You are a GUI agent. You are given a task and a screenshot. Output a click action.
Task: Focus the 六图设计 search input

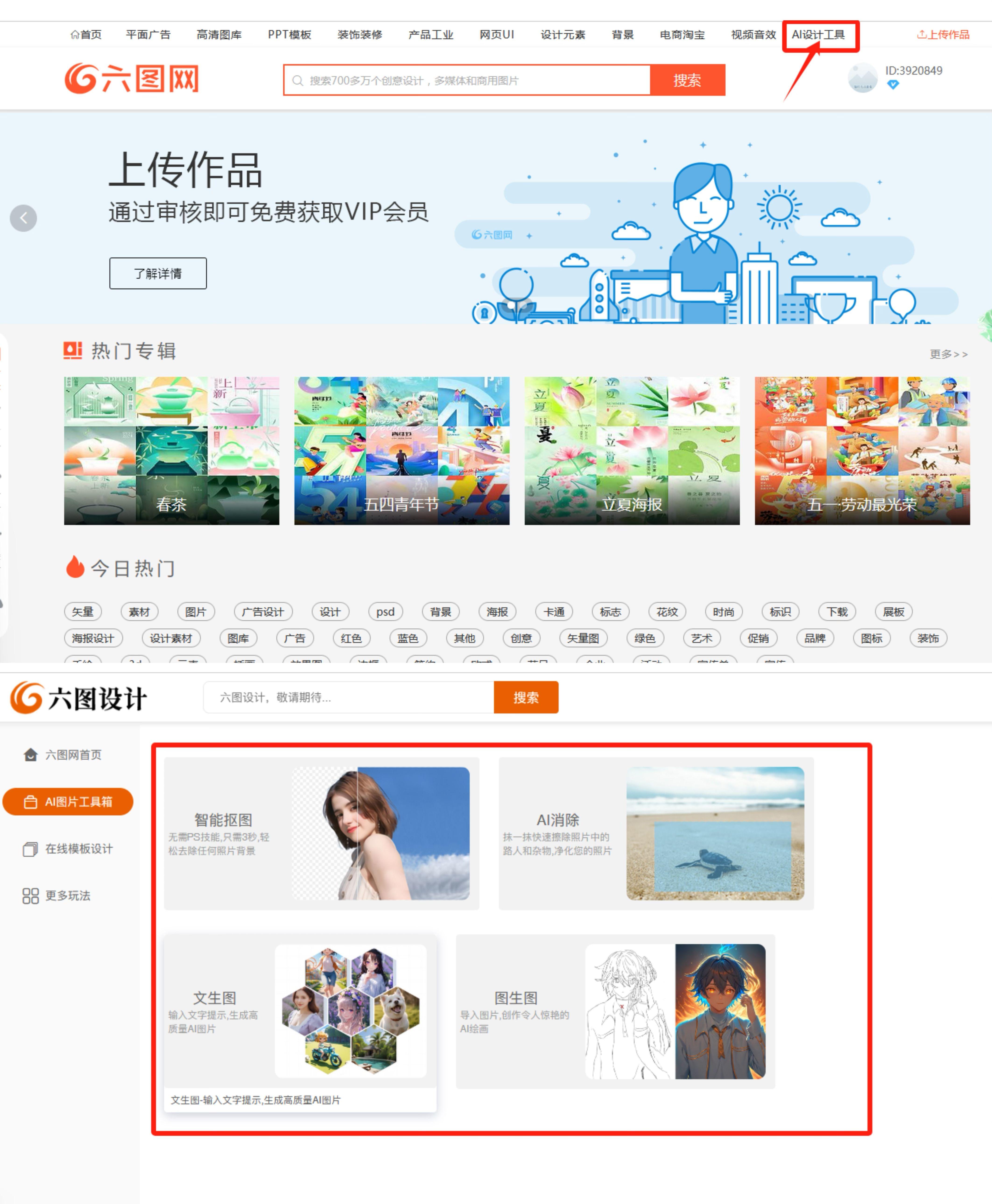(x=348, y=698)
